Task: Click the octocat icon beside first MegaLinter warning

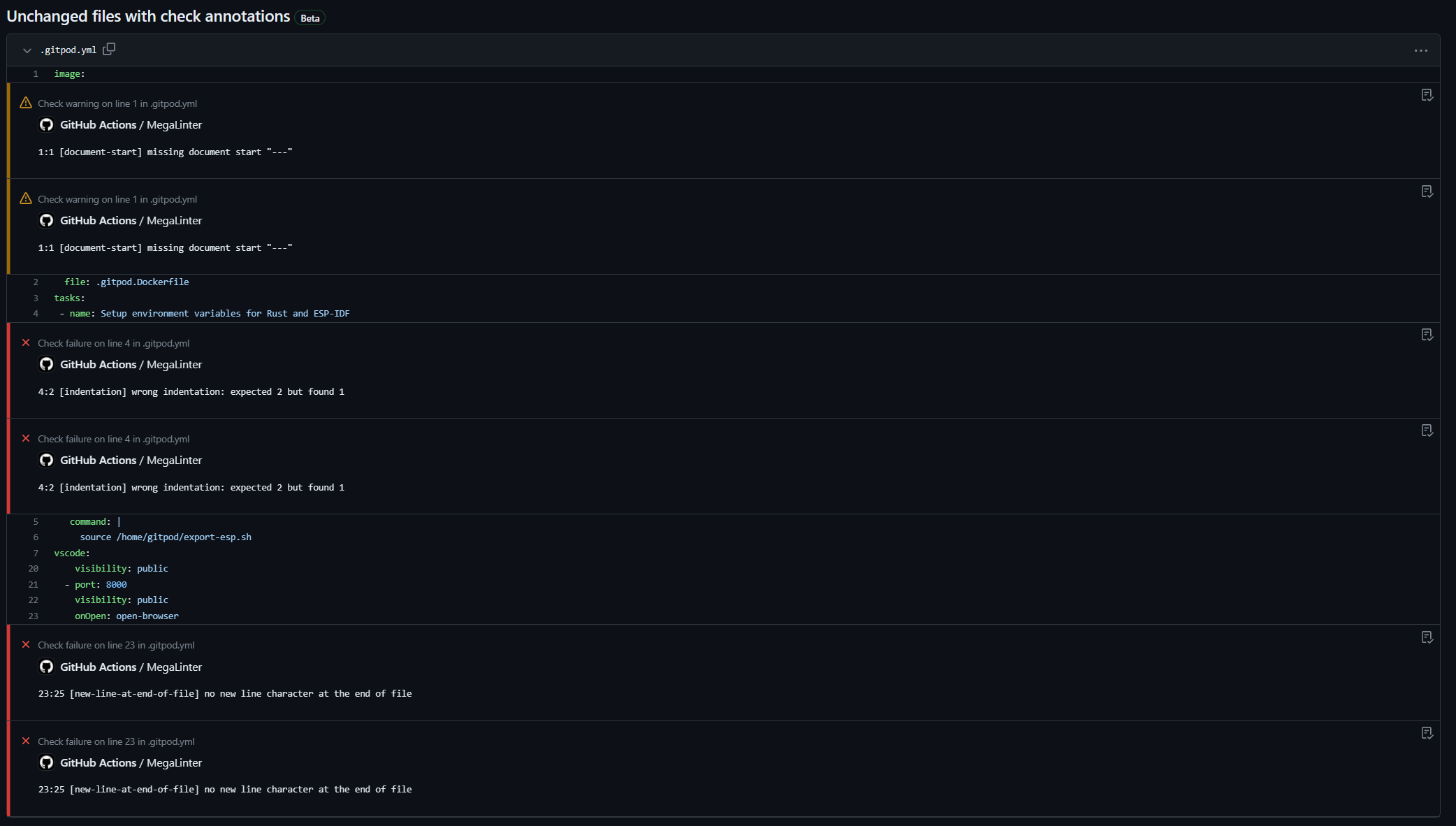Action: tap(46, 124)
